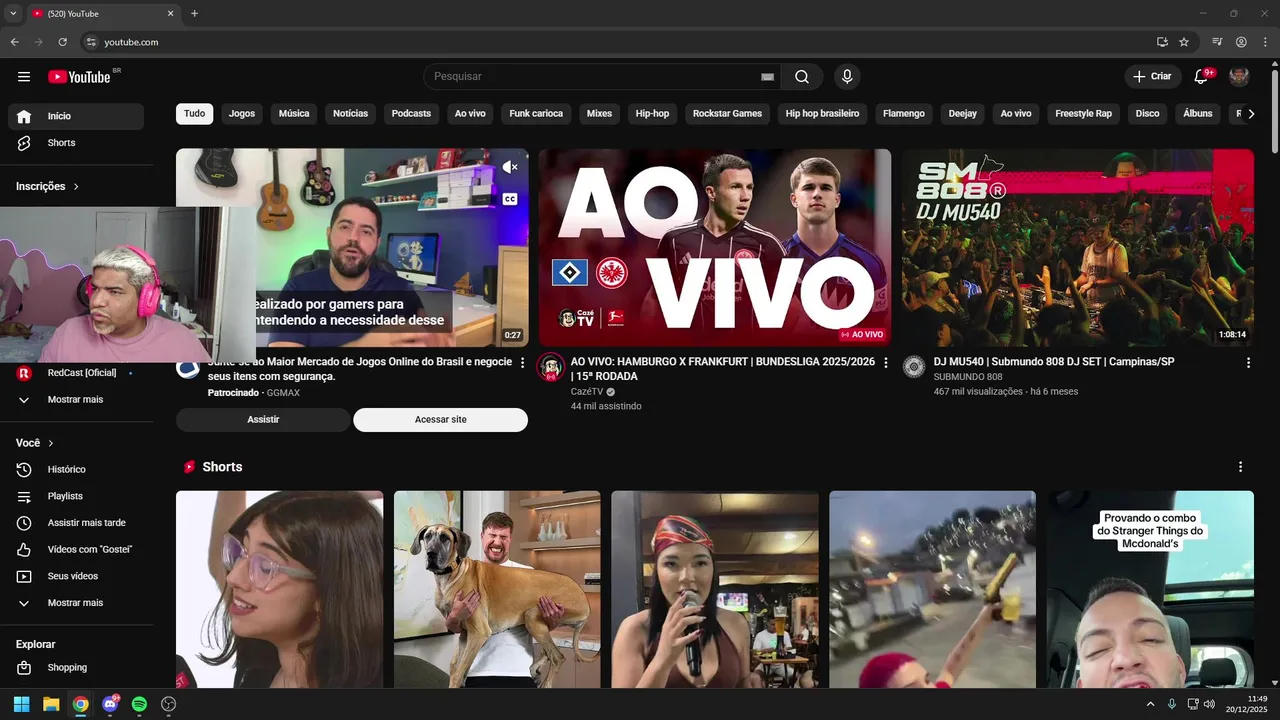Open Discord from the taskbar
The height and width of the screenshot is (720, 1280).
click(x=110, y=704)
